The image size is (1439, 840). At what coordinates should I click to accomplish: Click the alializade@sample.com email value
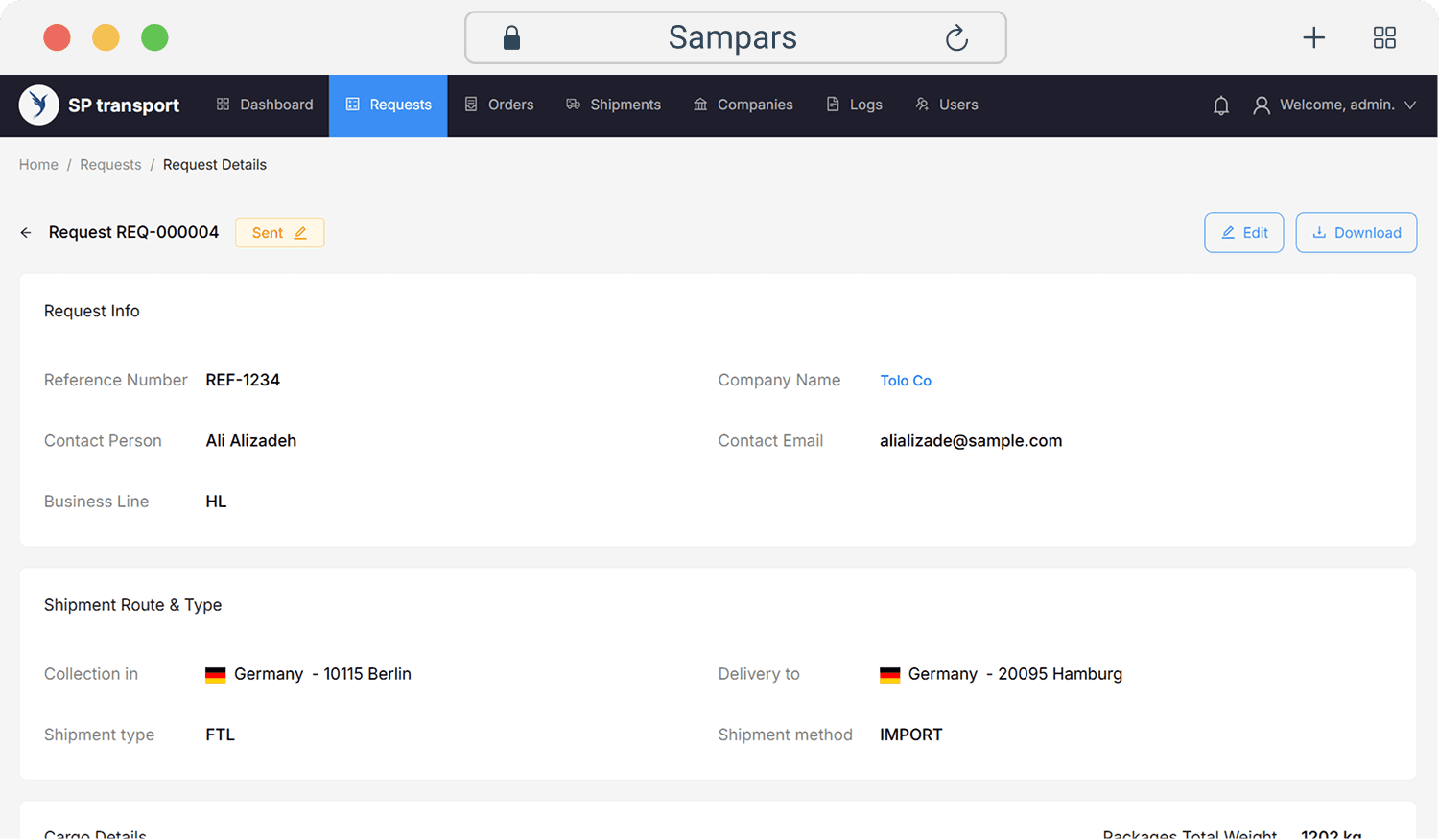click(971, 441)
